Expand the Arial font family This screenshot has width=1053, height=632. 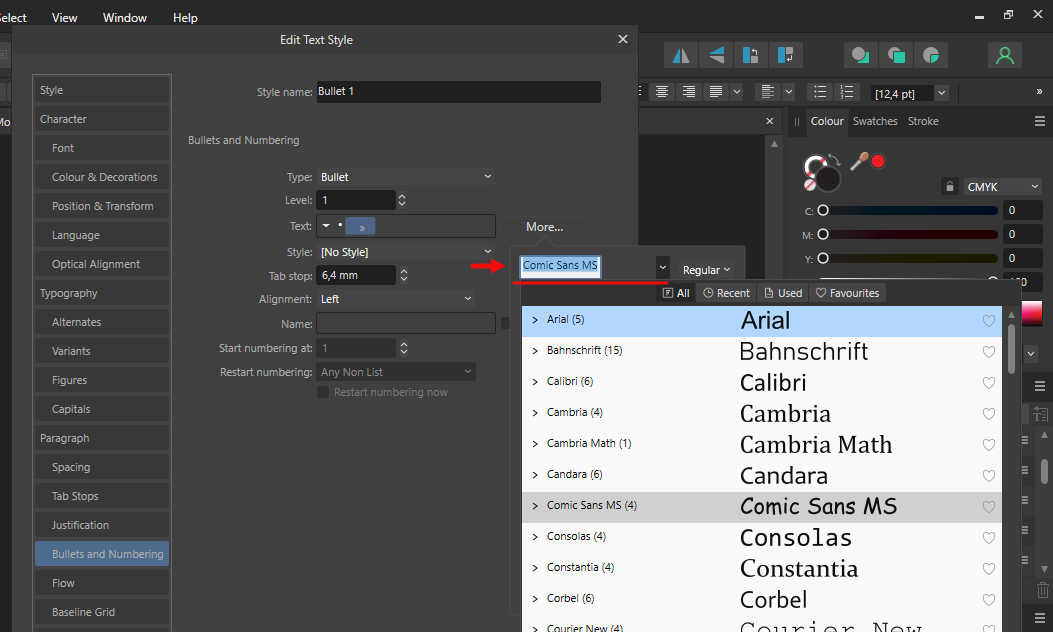coord(535,320)
